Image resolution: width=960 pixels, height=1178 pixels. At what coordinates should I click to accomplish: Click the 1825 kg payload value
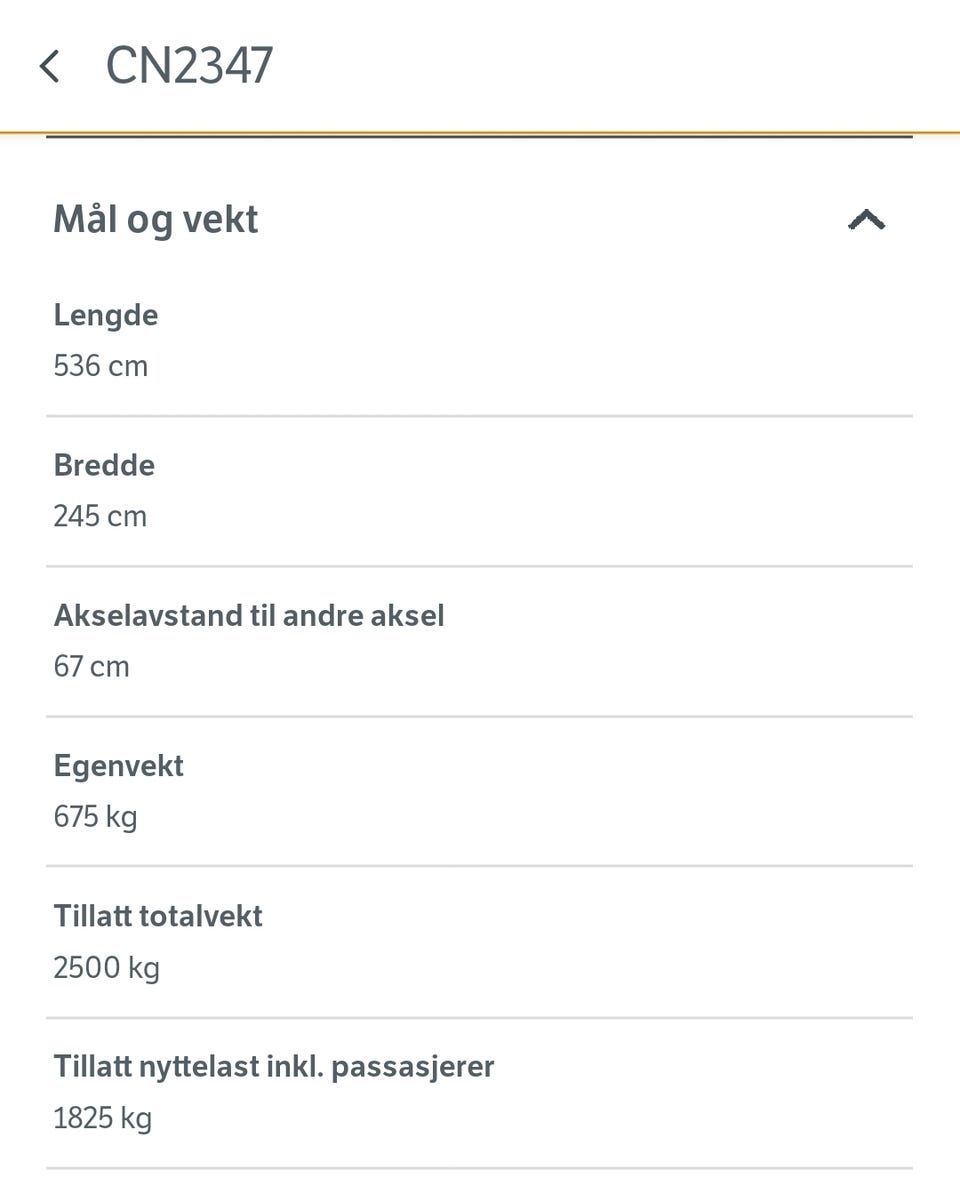click(x=102, y=1118)
